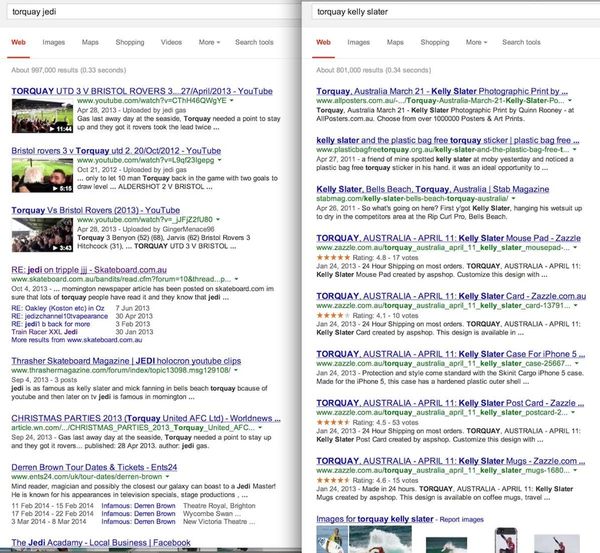The image size is (600, 553).
Task: Open 'Kelly Slater, Bells Beach, Torquay' Stab Magazine result
Action: (433, 189)
